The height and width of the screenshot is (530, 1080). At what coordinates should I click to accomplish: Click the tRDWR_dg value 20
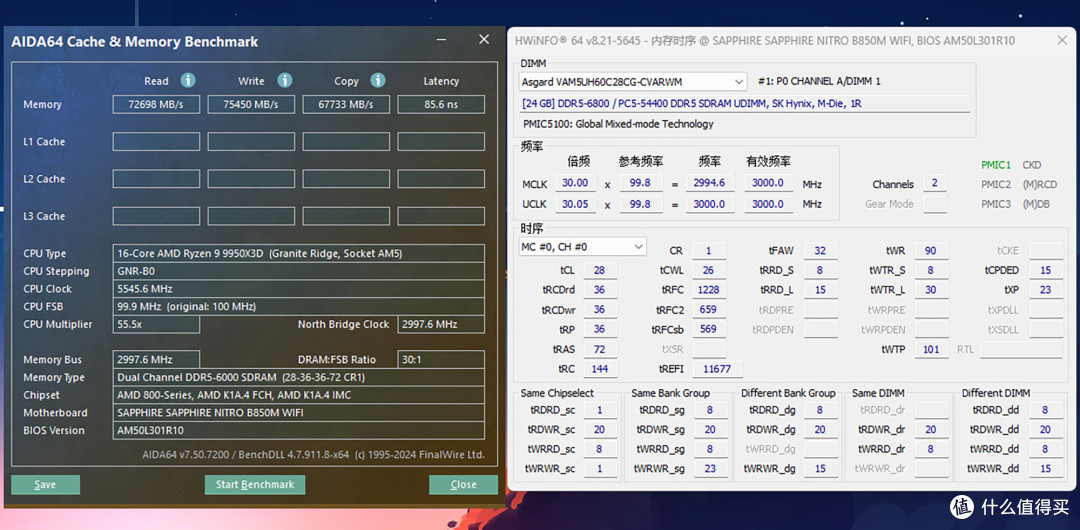pos(820,429)
